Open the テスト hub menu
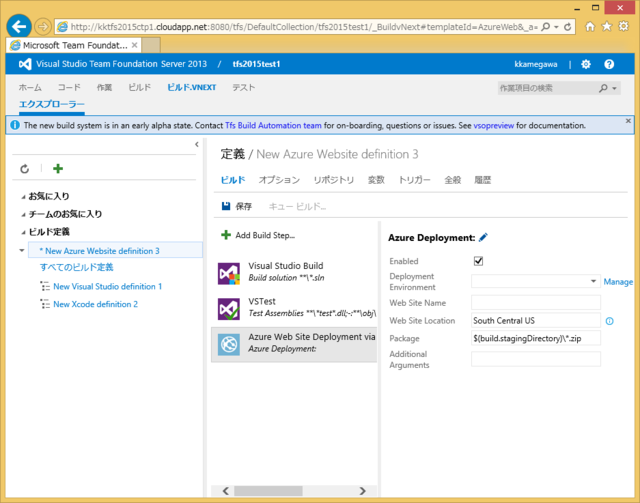The width and height of the screenshot is (640, 503). click(243, 87)
